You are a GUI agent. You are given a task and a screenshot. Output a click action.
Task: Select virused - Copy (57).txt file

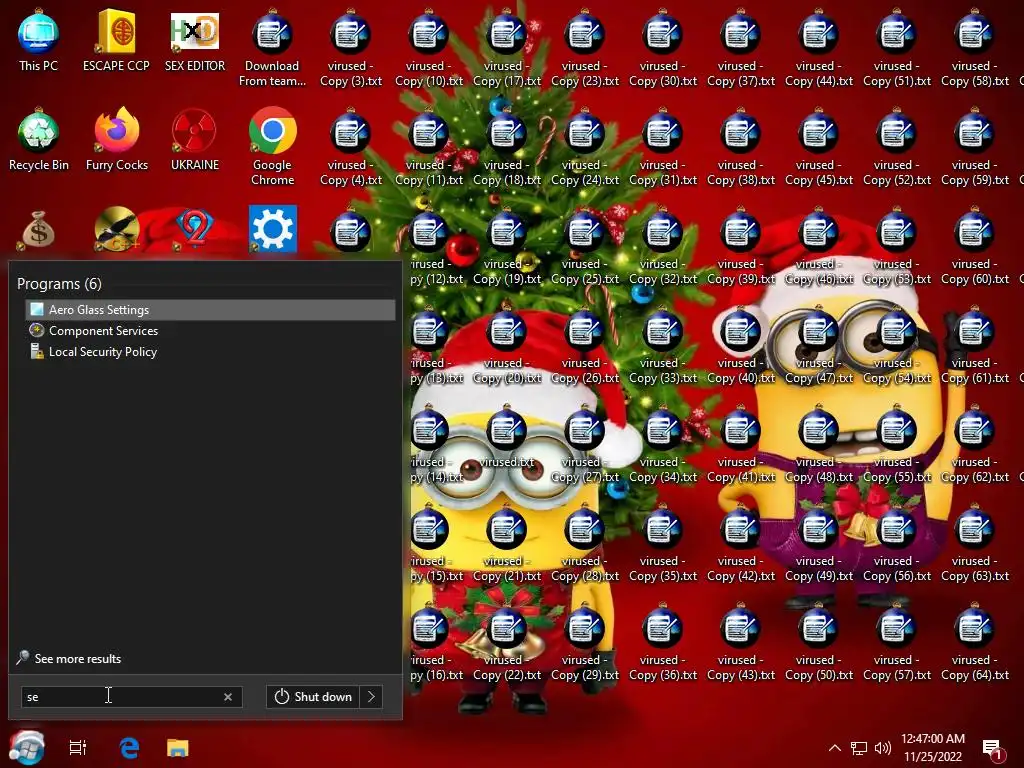click(897, 642)
